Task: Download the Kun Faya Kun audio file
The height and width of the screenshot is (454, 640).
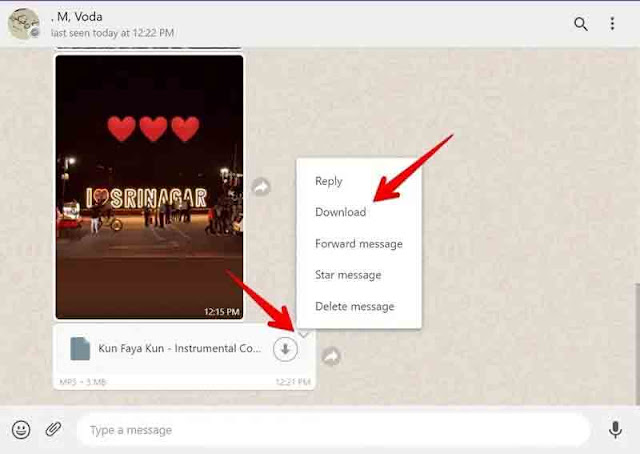Action: click(285, 349)
